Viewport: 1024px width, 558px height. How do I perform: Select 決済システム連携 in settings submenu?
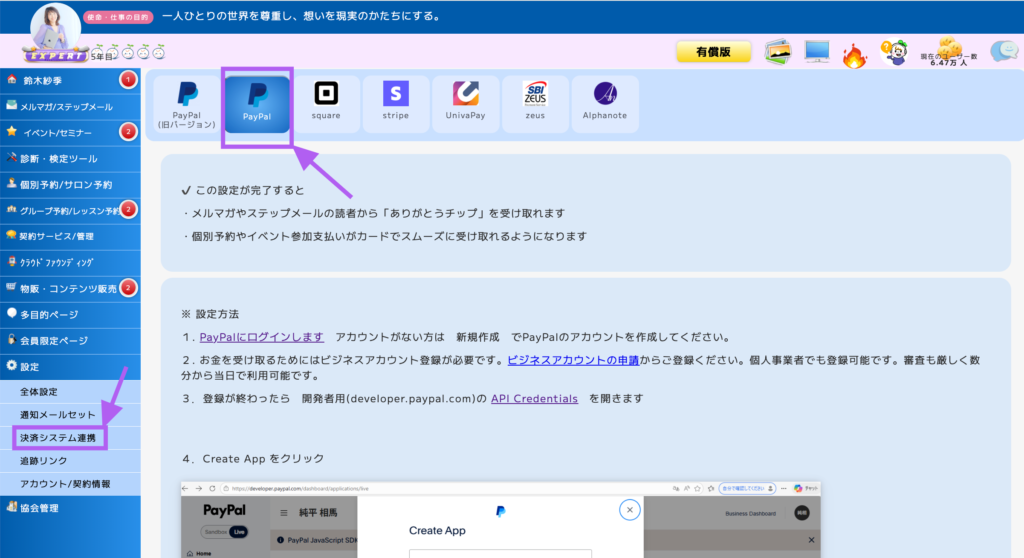coord(58,438)
